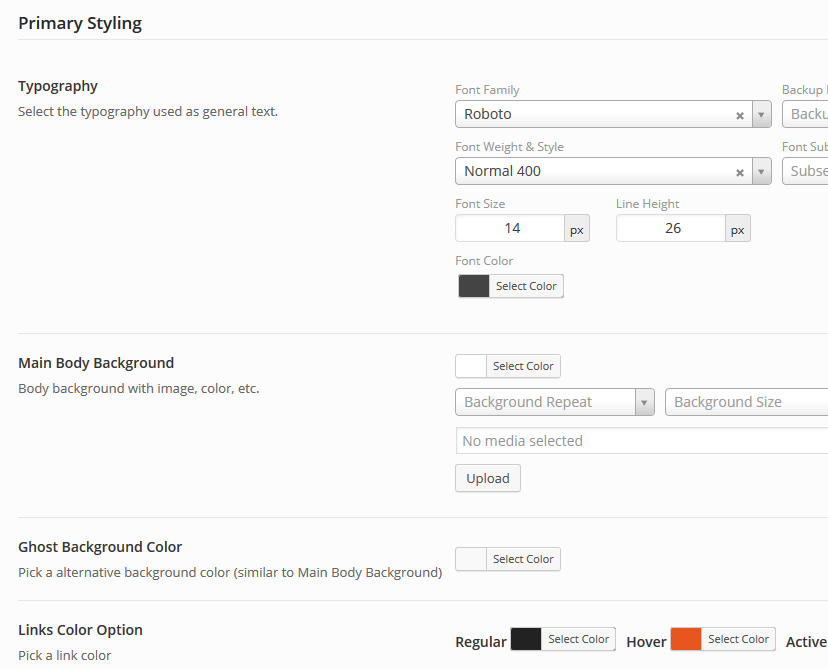Open the Background Size dropdown
The image size is (828, 669).
(745, 402)
